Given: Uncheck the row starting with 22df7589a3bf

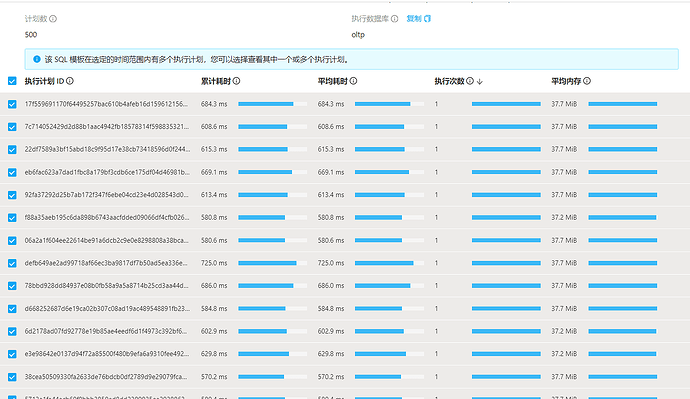Looking at the screenshot, I should pos(12,150).
